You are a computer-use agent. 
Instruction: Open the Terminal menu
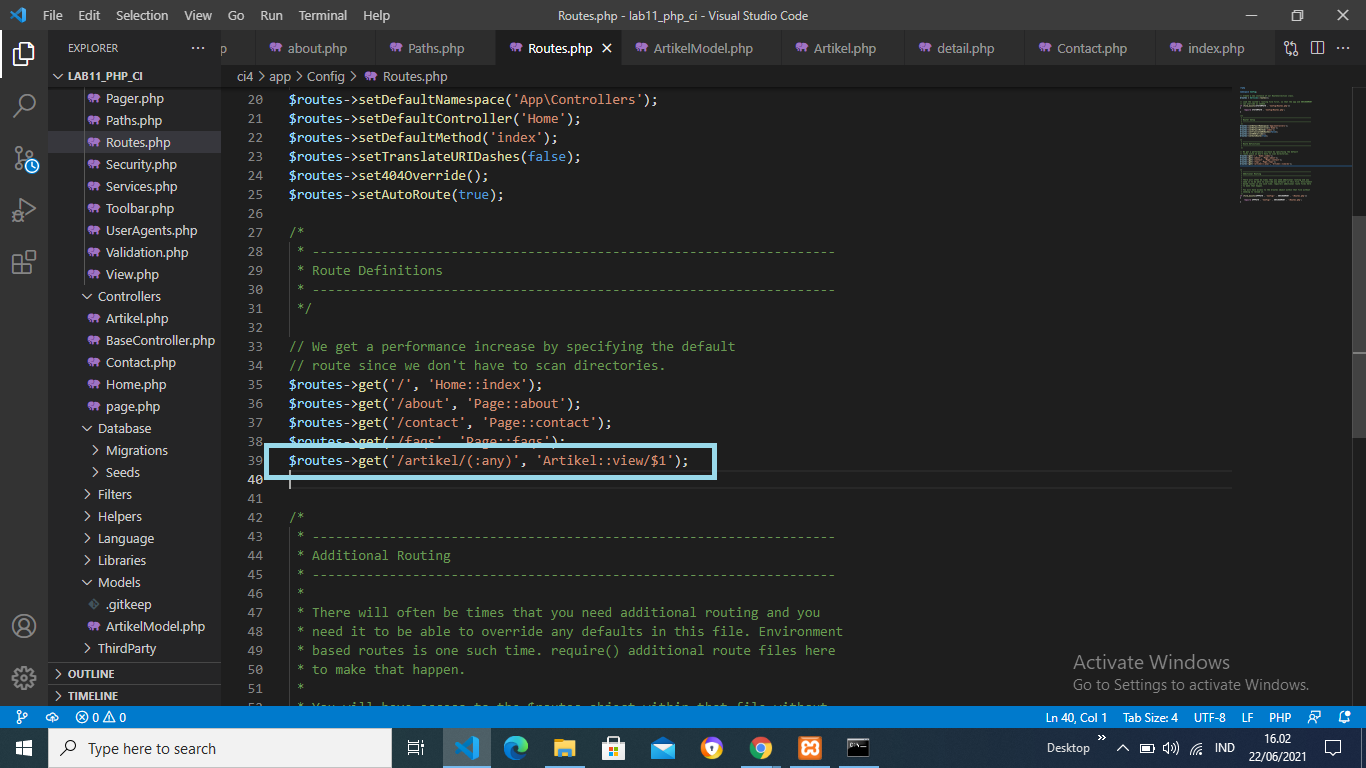coord(322,15)
